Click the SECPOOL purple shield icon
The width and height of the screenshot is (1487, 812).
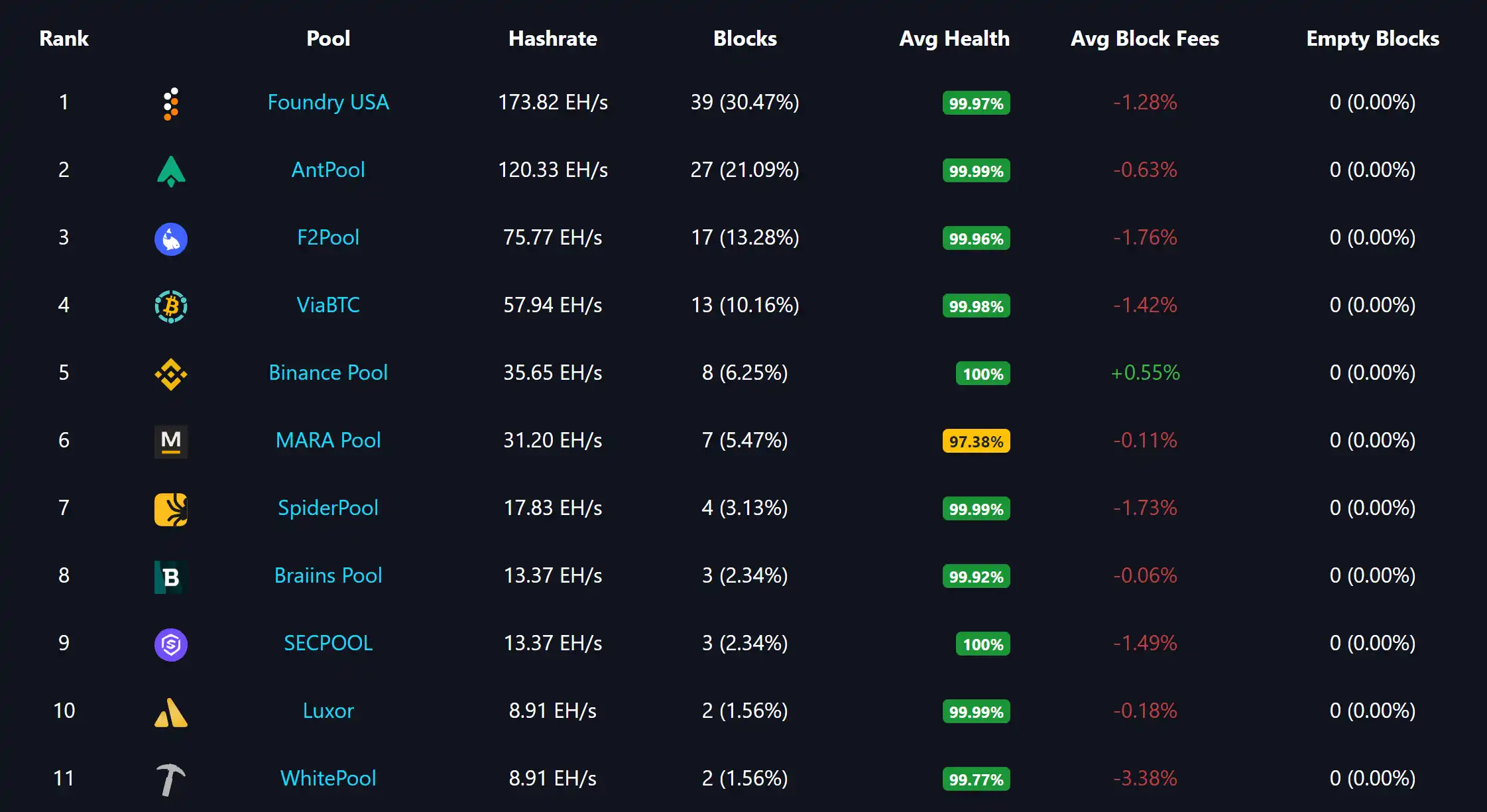coord(171,644)
